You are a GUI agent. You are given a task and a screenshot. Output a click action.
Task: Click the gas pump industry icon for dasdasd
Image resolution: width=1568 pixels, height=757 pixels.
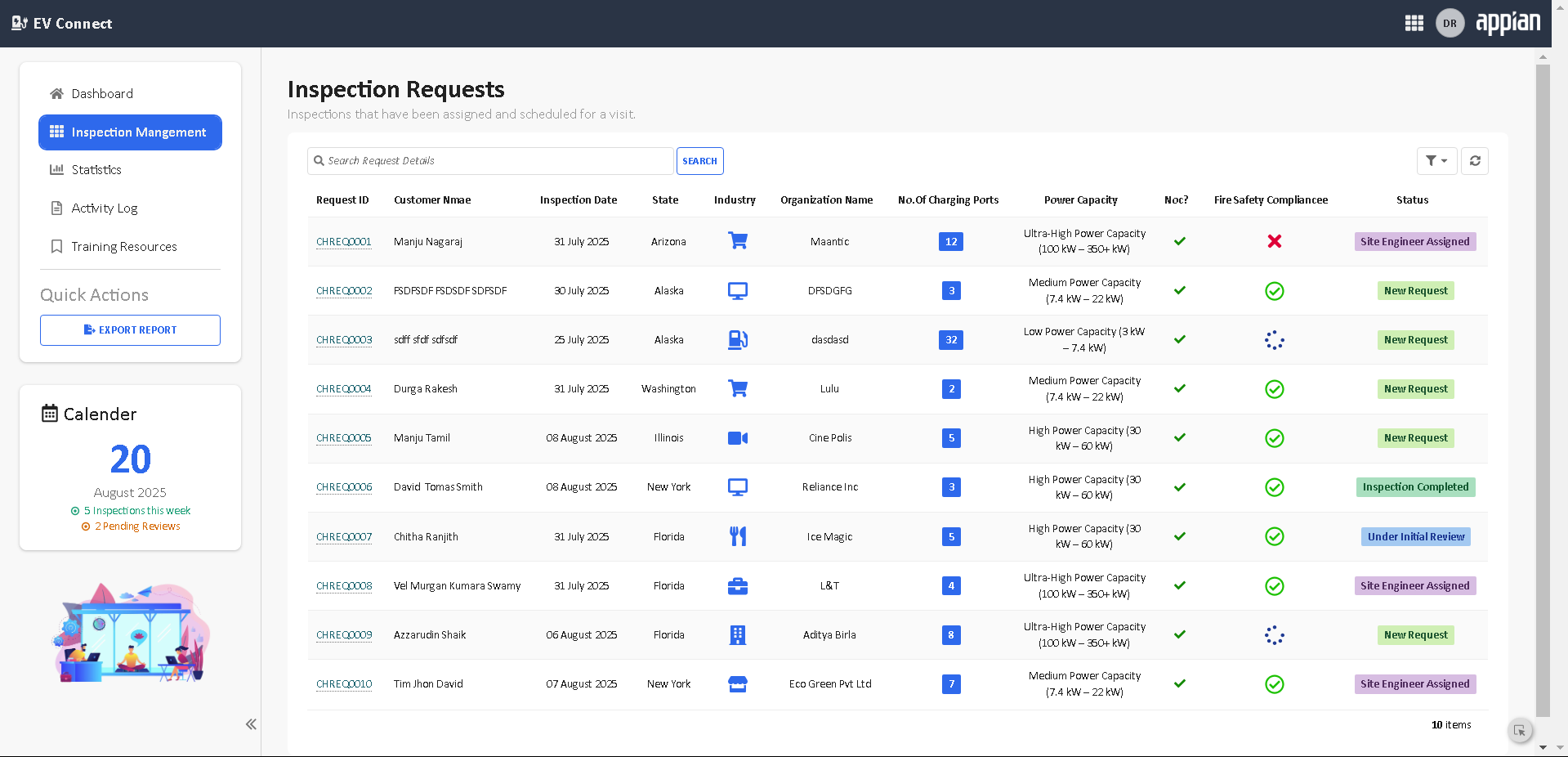click(737, 340)
